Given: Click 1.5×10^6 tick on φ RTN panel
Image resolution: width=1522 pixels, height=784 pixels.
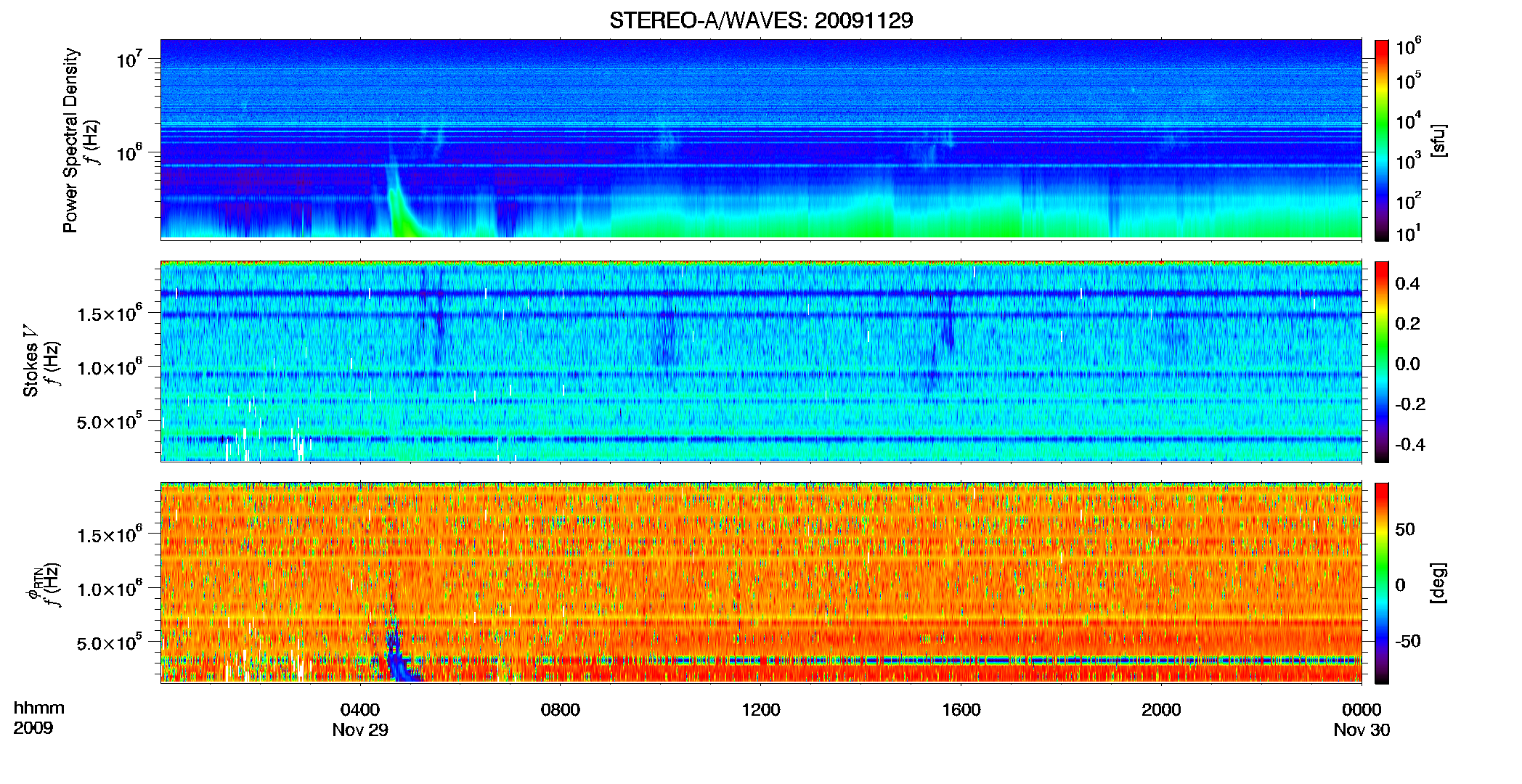Looking at the screenshot, I should pos(110,534).
